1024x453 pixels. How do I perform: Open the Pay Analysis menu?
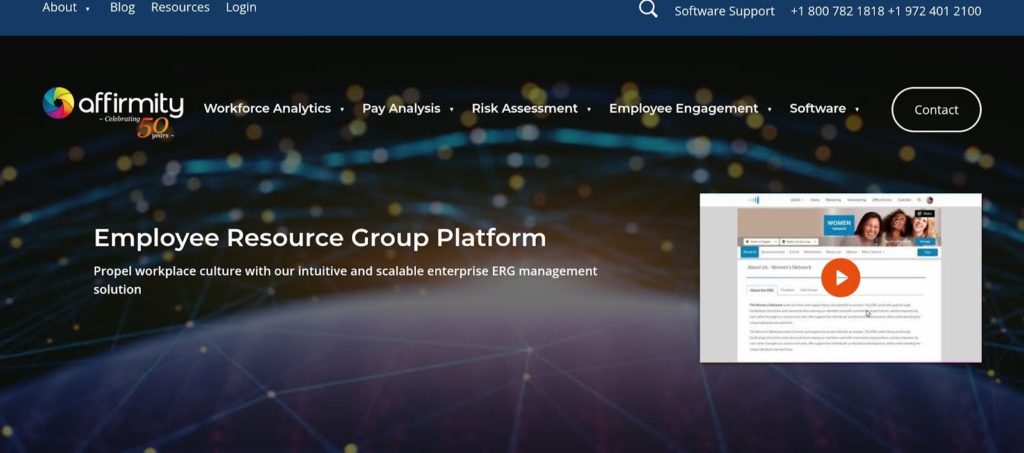point(401,108)
